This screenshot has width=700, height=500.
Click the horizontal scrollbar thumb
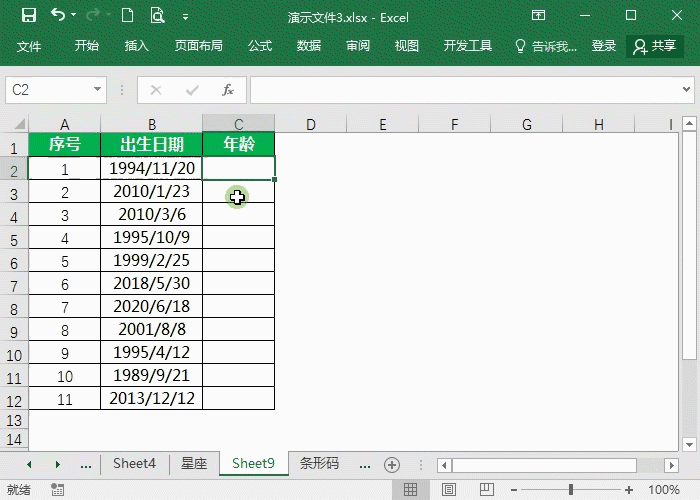point(545,466)
